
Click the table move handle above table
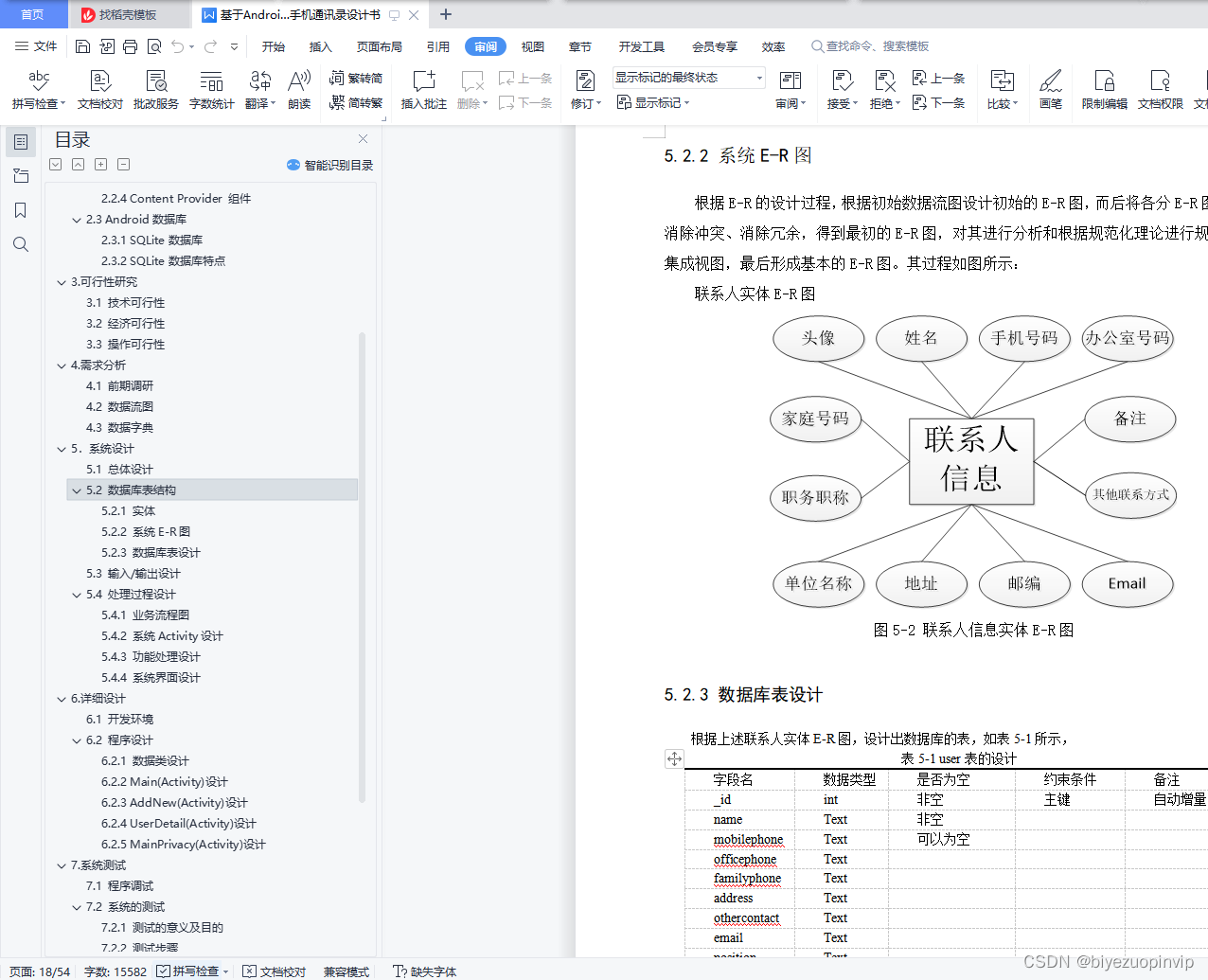(674, 758)
